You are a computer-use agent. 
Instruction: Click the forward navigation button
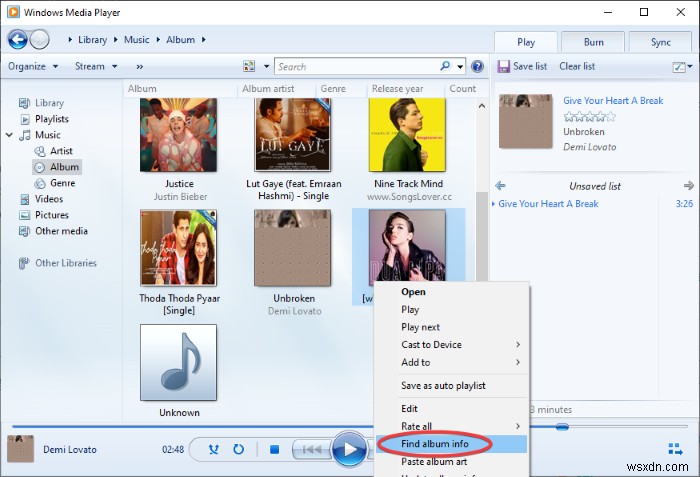pos(40,40)
